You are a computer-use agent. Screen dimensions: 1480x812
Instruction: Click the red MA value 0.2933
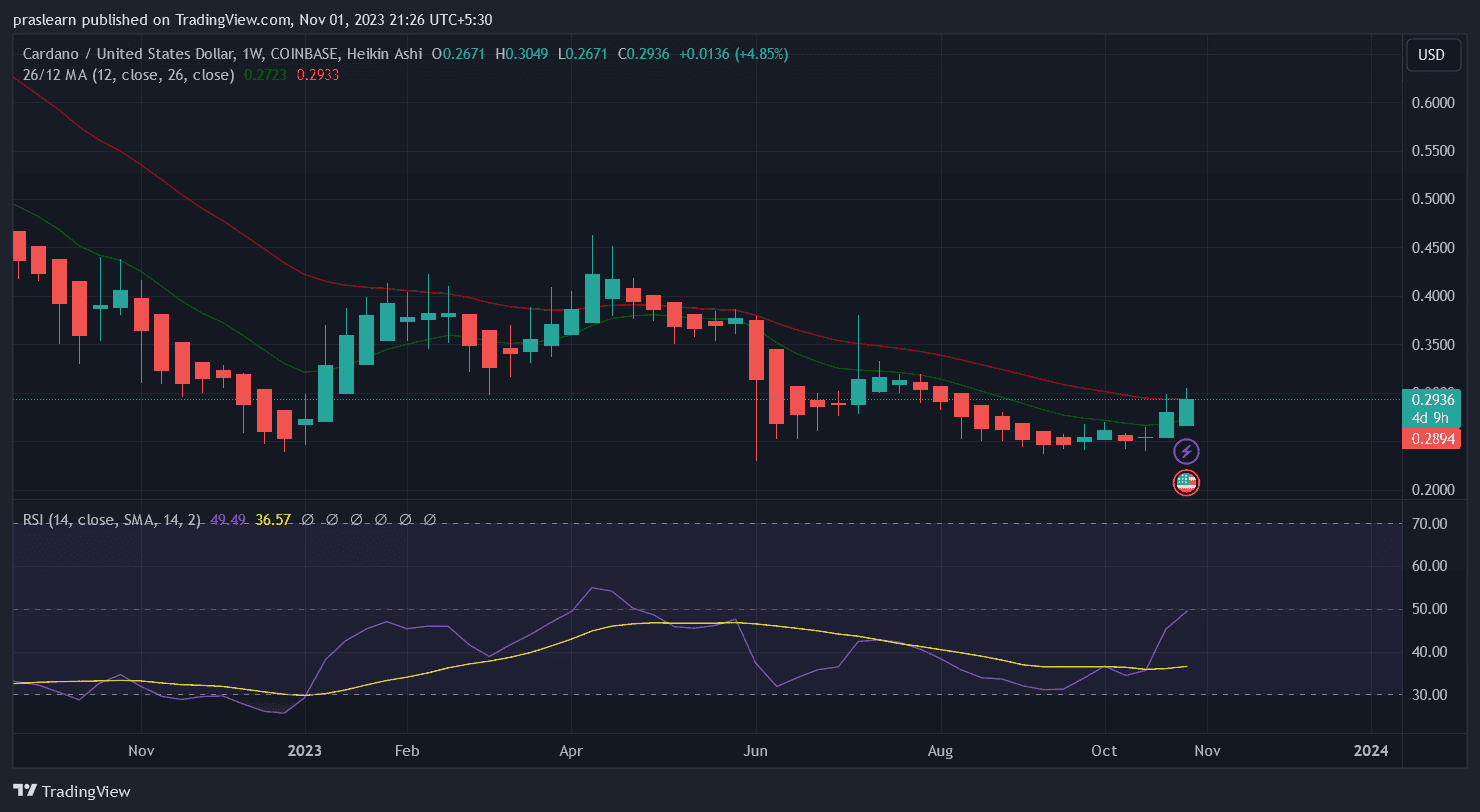click(x=318, y=75)
